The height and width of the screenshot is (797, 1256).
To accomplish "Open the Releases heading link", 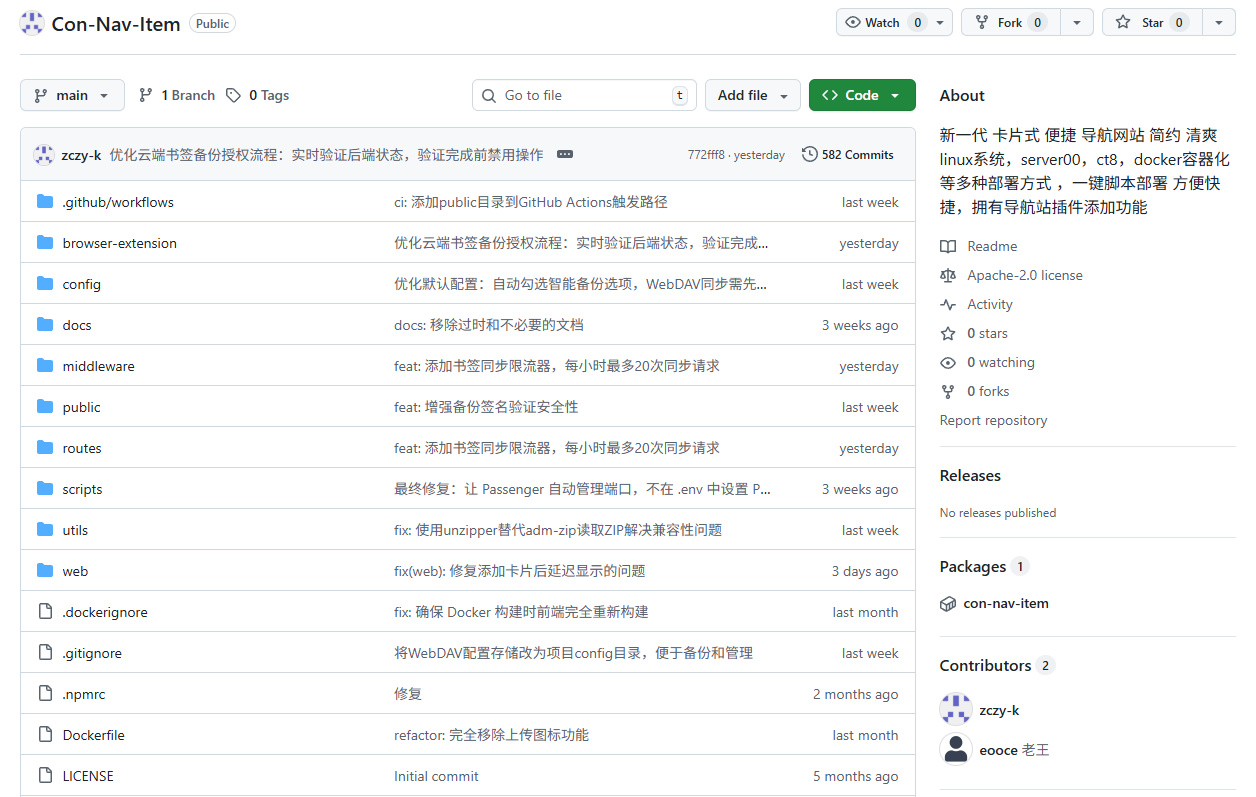I will coord(970,476).
